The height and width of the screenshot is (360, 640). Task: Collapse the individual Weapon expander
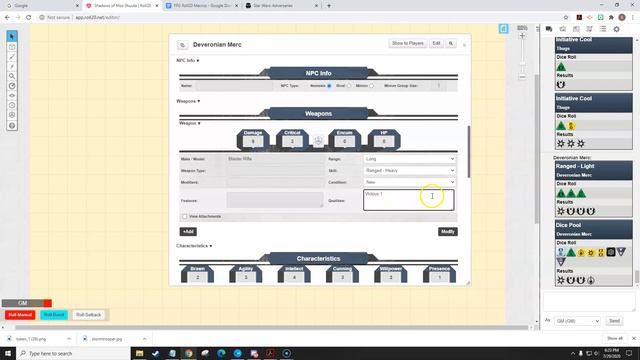(x=190, y=123)
